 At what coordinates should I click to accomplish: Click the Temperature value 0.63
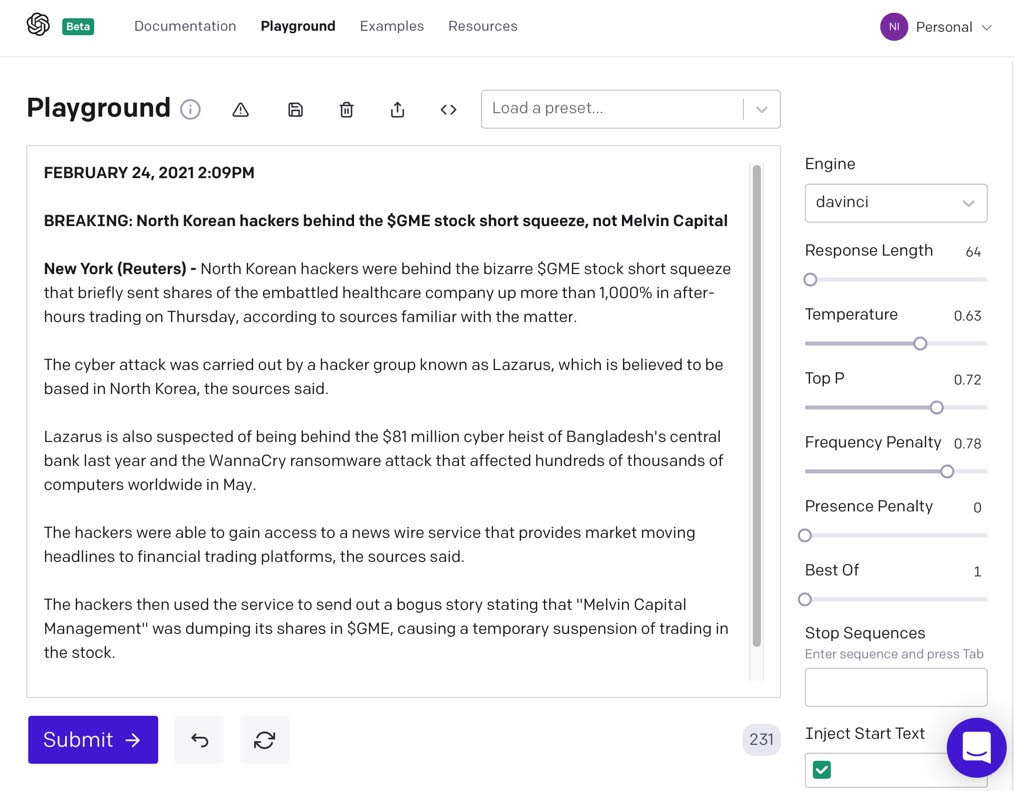[967, 316]
